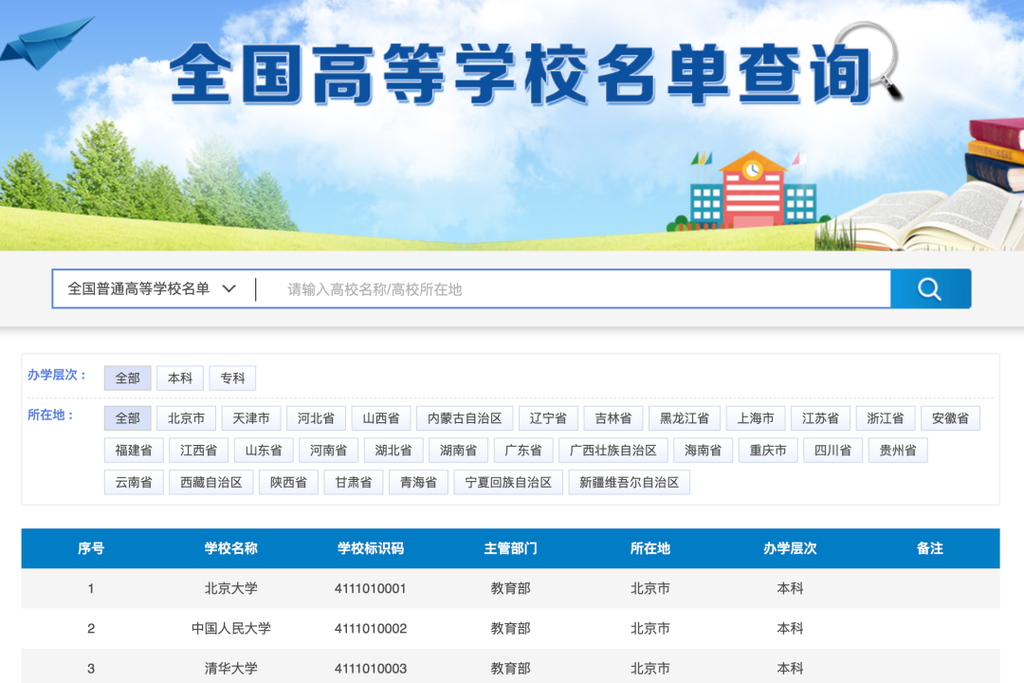Viewport: 1024px width, 683px height.
Task: Select the 湖南省 filter tag
Action: 458,450
